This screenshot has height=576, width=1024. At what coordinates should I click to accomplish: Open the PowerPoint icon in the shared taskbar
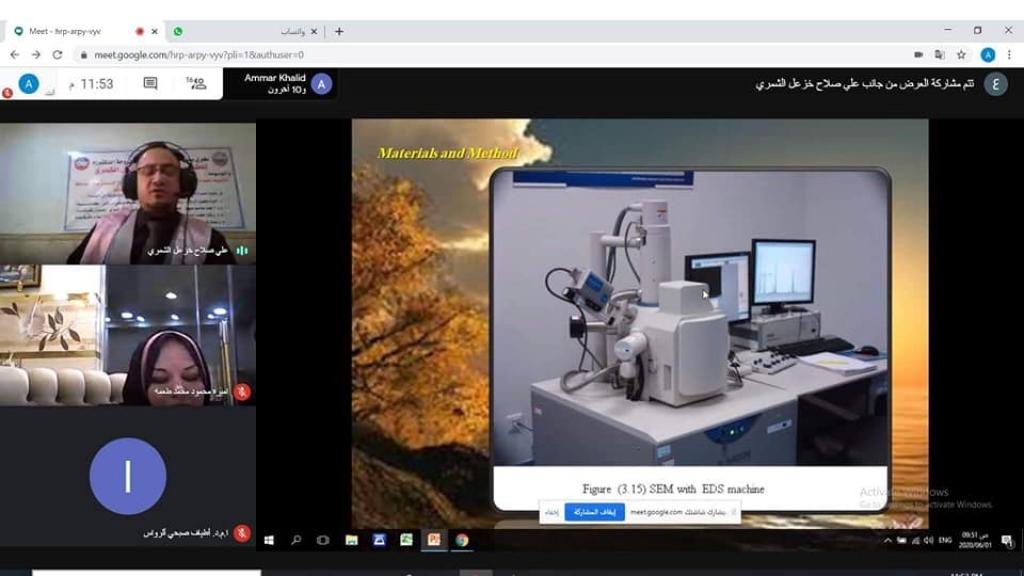434,540
